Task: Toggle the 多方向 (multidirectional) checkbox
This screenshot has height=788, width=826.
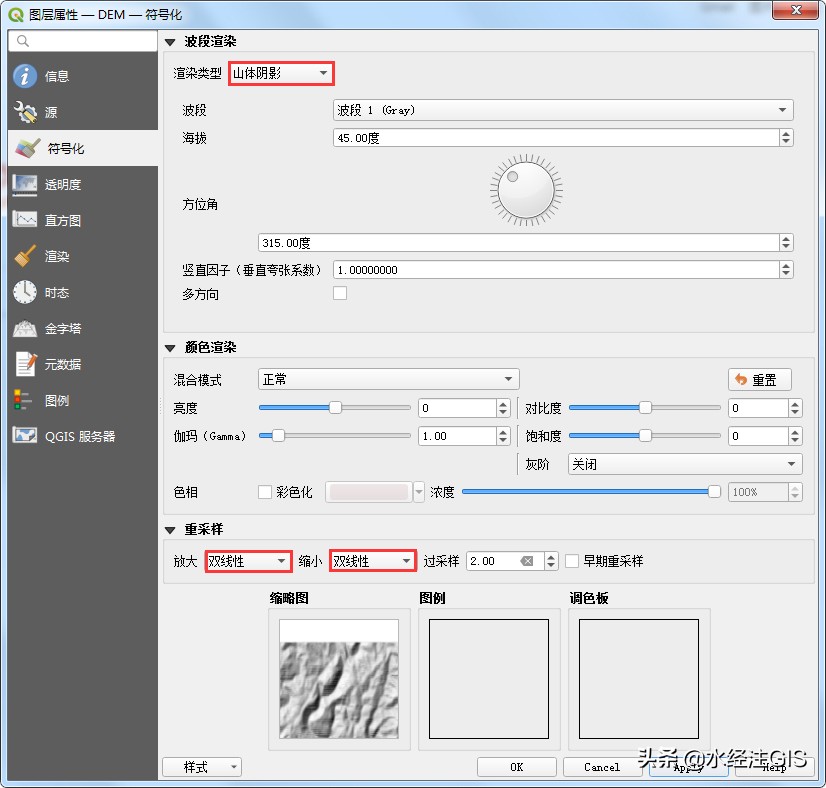Action: tap(340, 293)
